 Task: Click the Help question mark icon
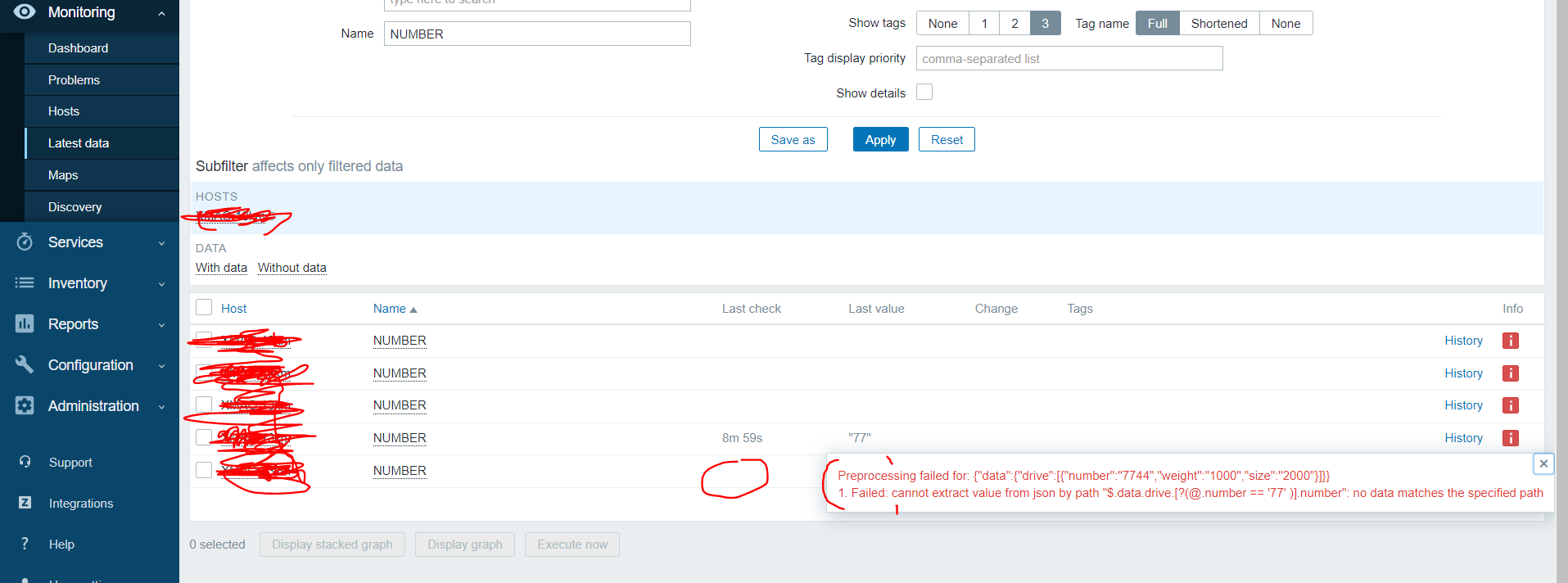(25, 544)
